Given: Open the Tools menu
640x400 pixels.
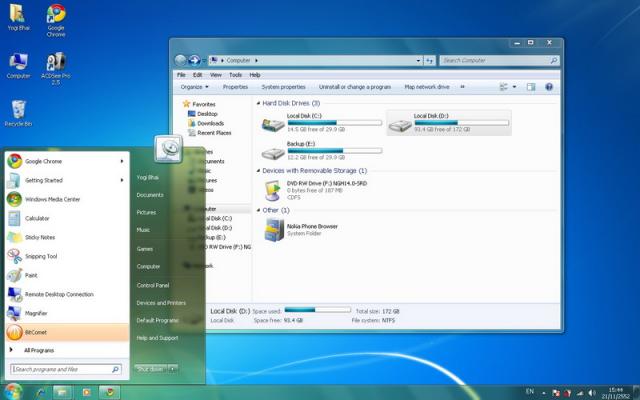Looking at the screenshot, I should 235,75.
